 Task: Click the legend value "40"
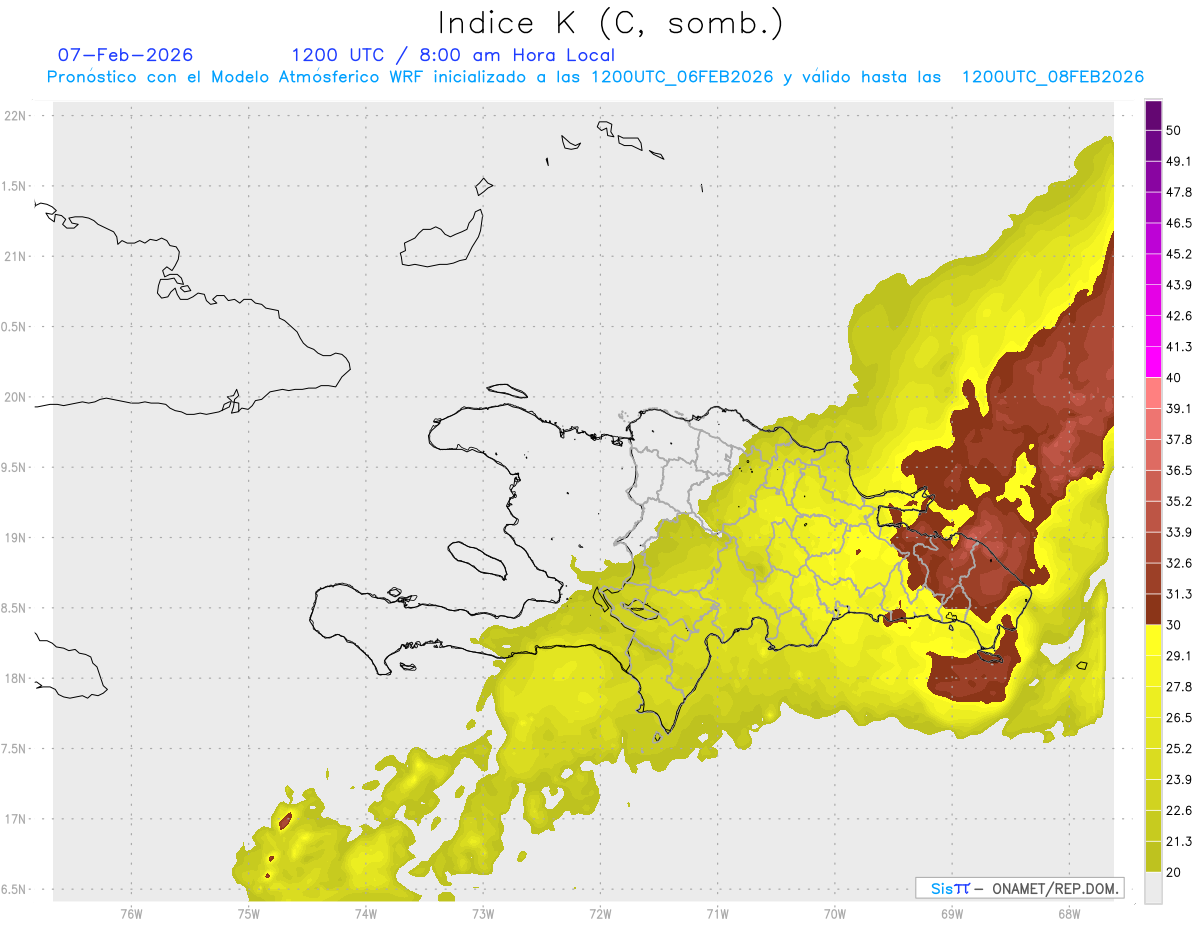click(x=1174, y=378)
